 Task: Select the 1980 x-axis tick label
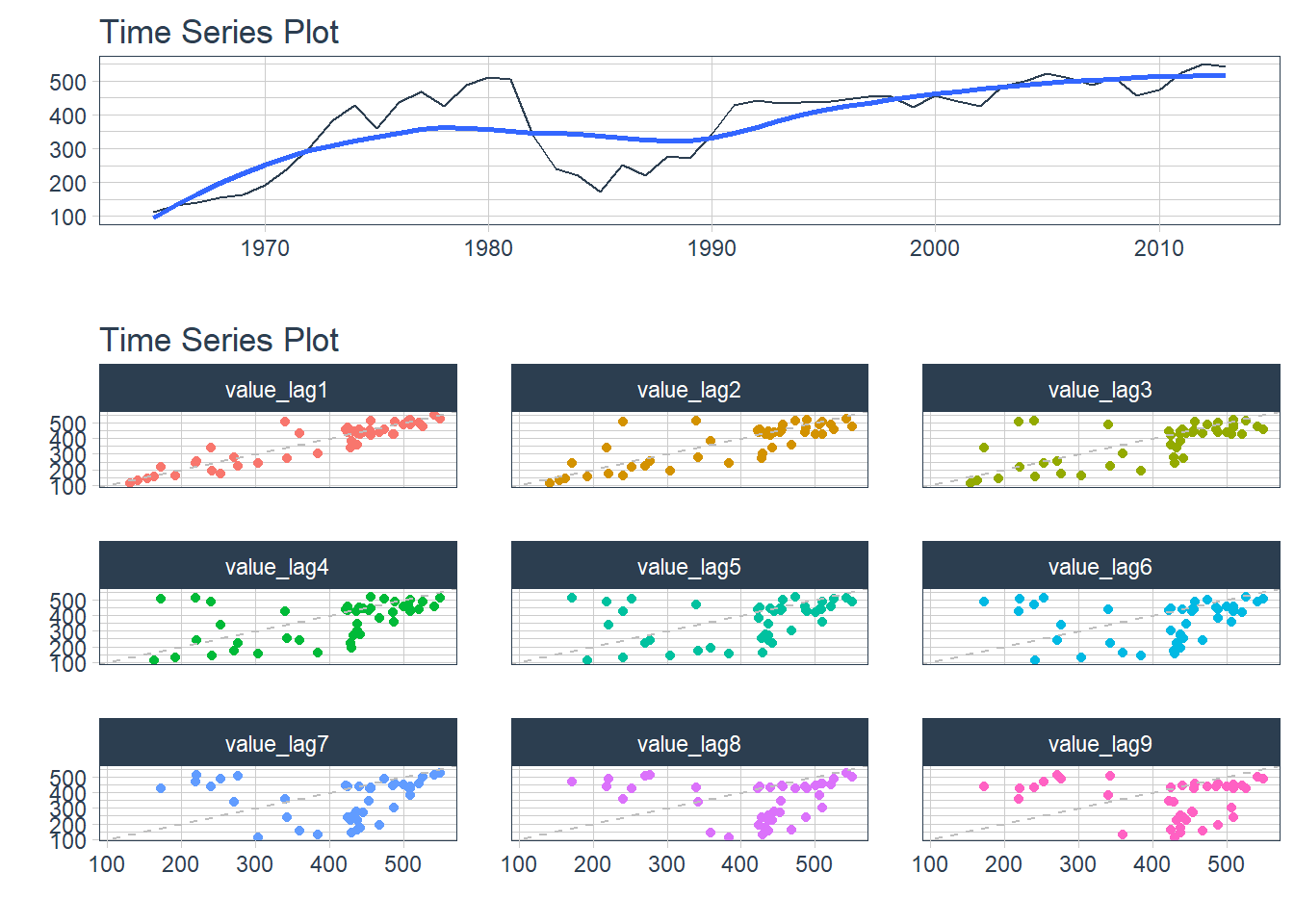488,248
